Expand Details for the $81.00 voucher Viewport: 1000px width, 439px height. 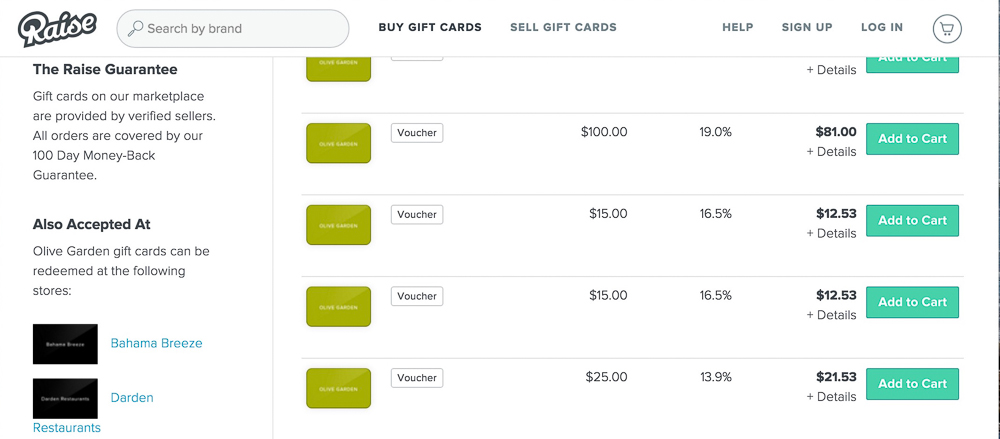point(831,152)
